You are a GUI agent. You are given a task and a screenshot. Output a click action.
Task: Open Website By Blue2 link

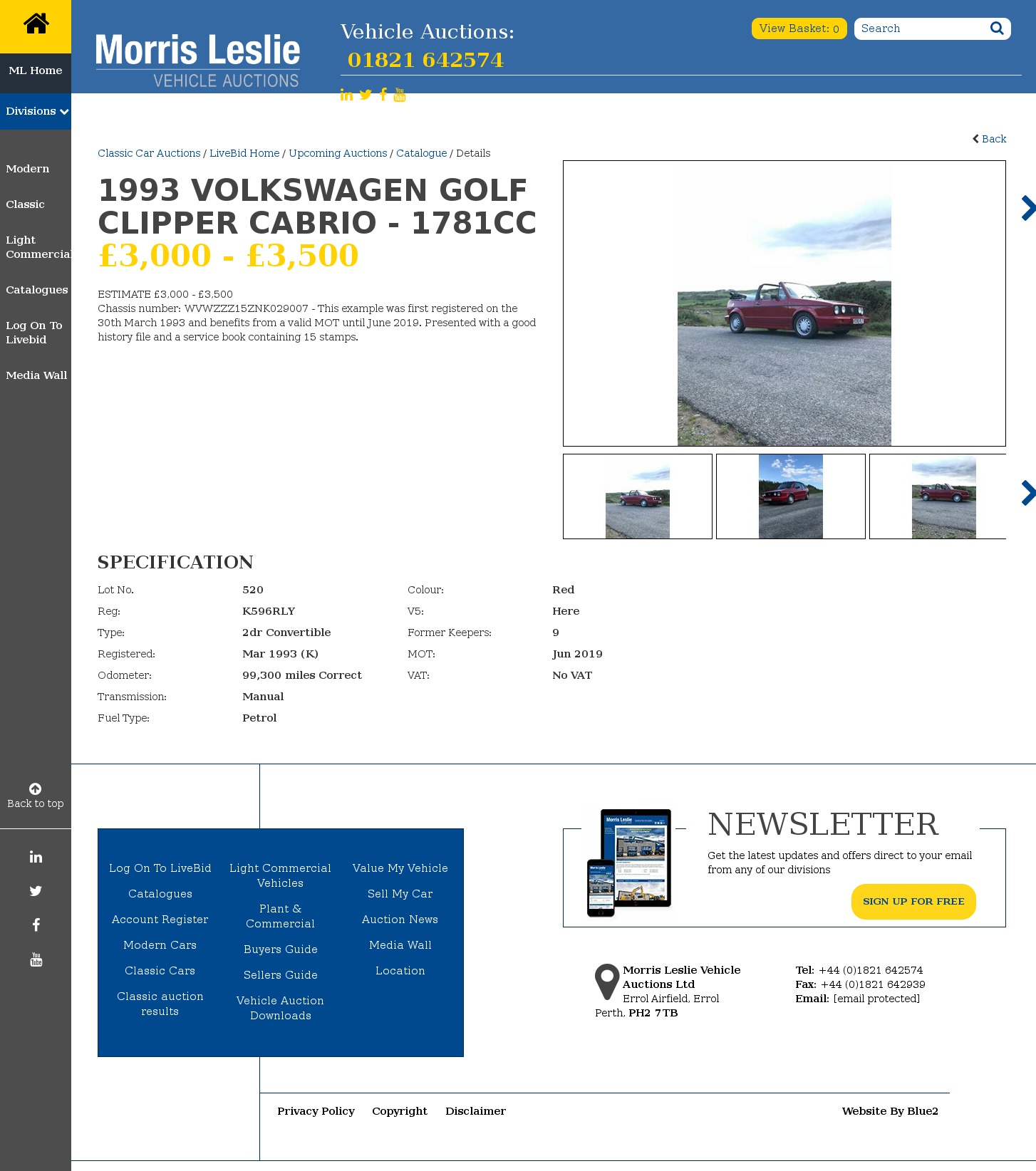(890, 1111)
